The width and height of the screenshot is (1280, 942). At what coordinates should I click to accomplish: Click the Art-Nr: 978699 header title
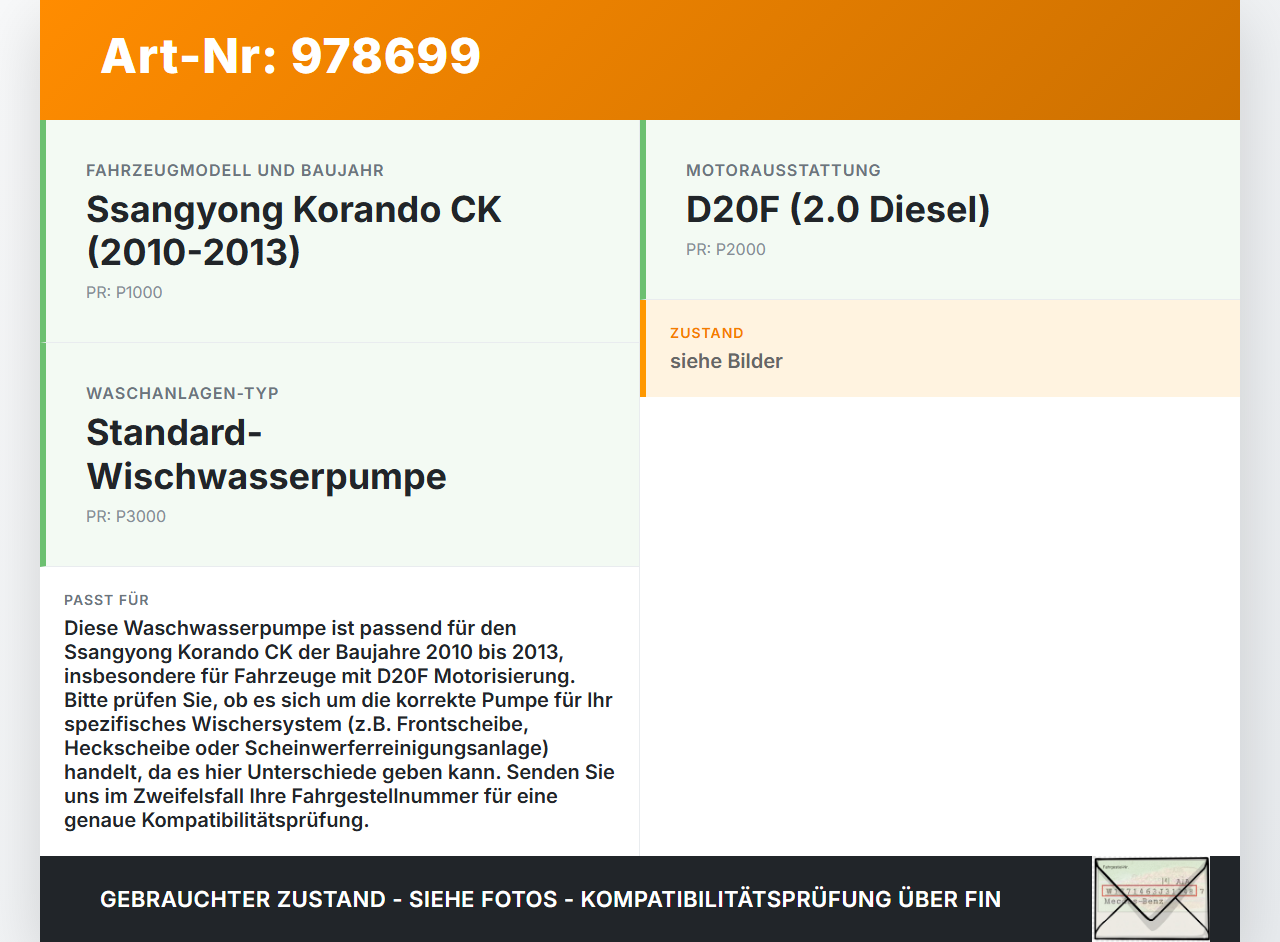290,57
